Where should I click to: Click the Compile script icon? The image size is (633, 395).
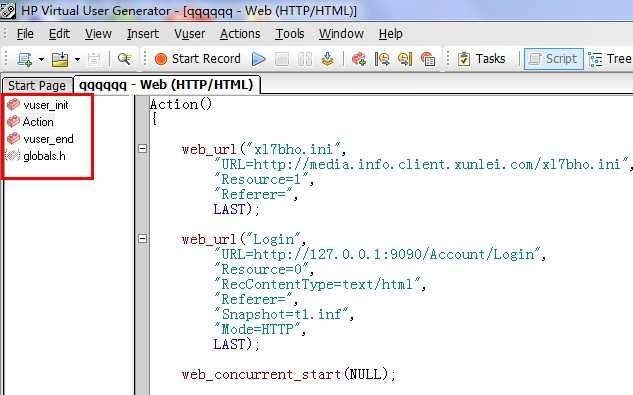[328, 59]
